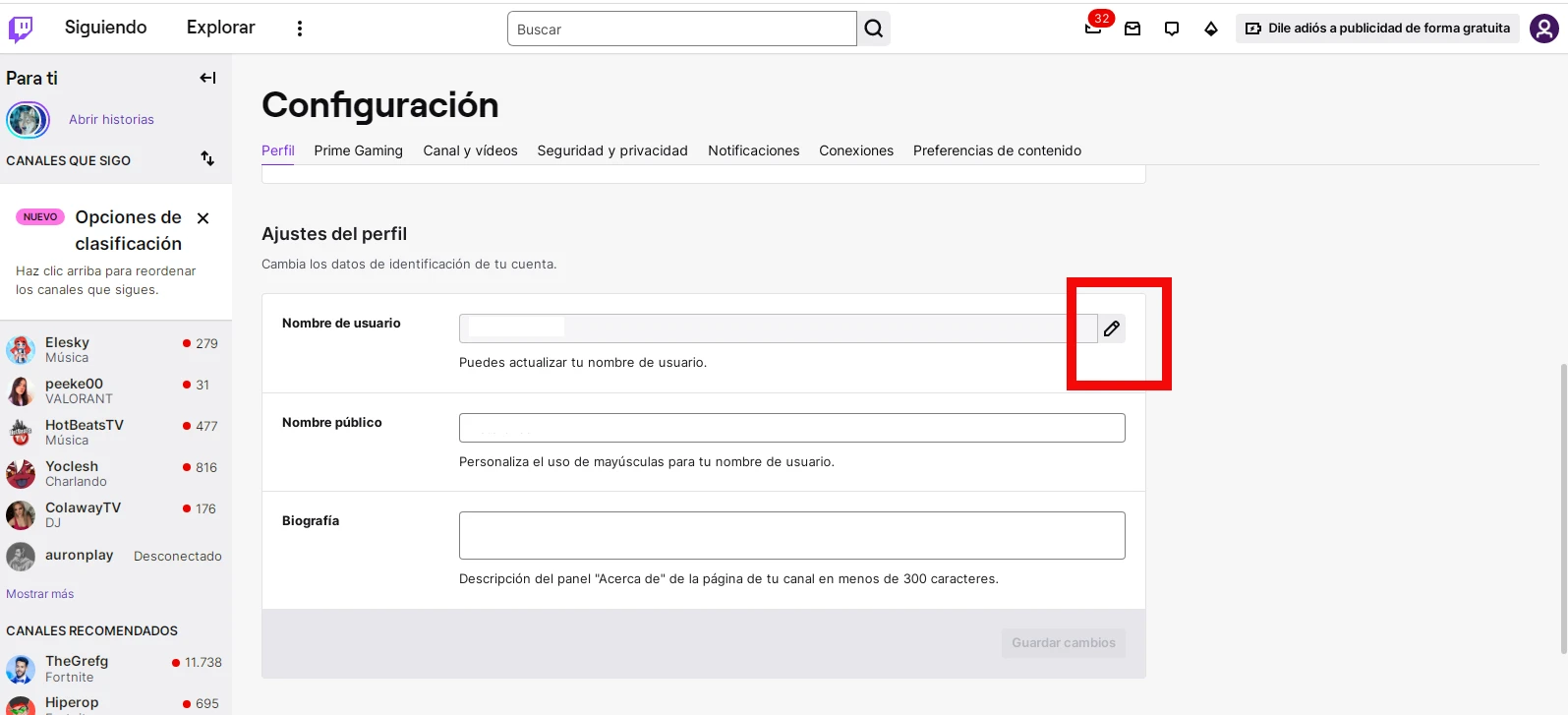Click the Guardar cambios button
Screen dimensions: 1568x715
point(1064,643)
